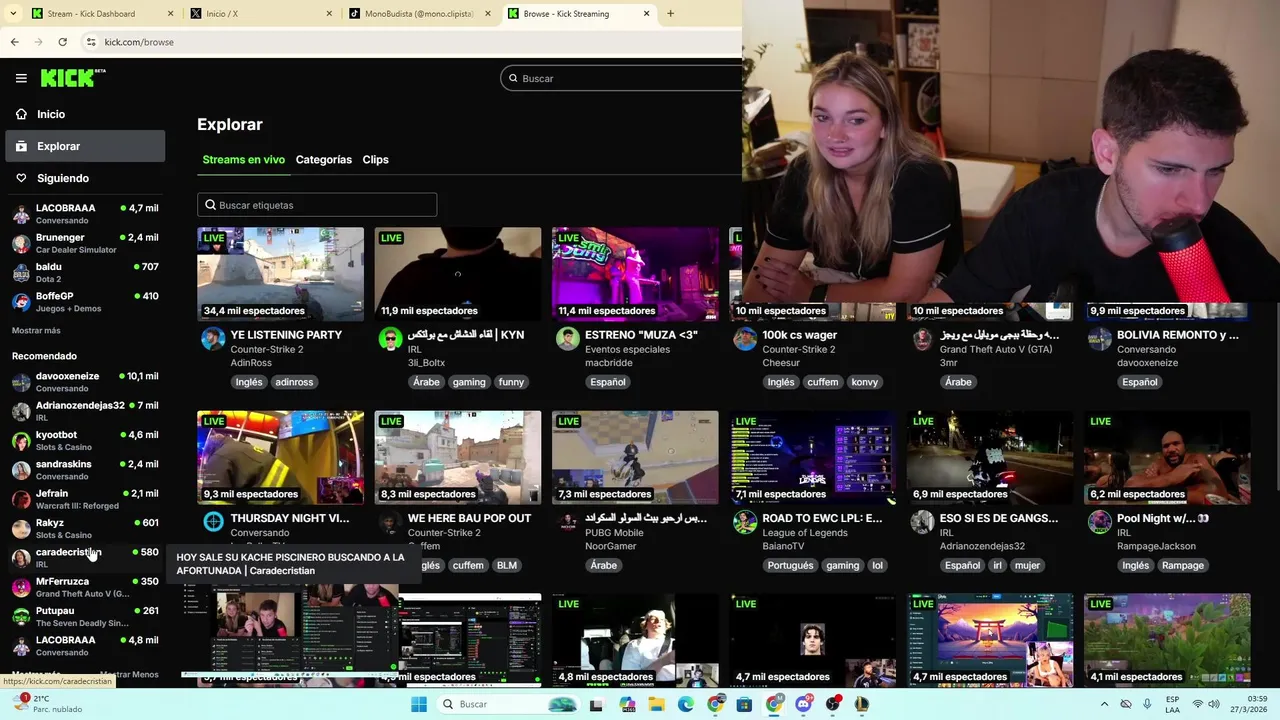Open volume control in system tray
Screen dimensions: 1280x720
coord(1214,704)
